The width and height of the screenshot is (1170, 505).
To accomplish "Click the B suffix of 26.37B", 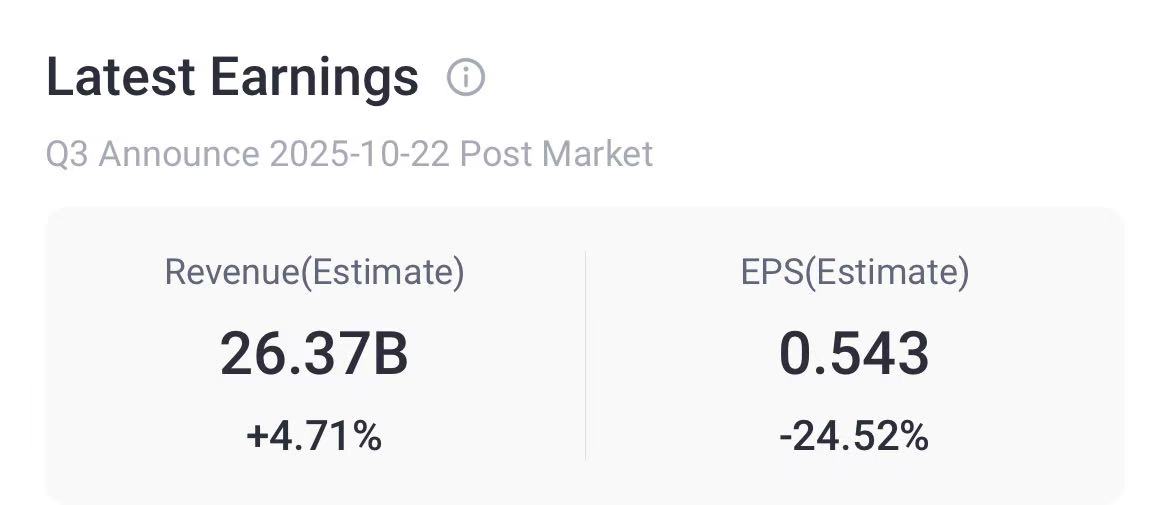I will pyautogui.click(x=390, y=354).
